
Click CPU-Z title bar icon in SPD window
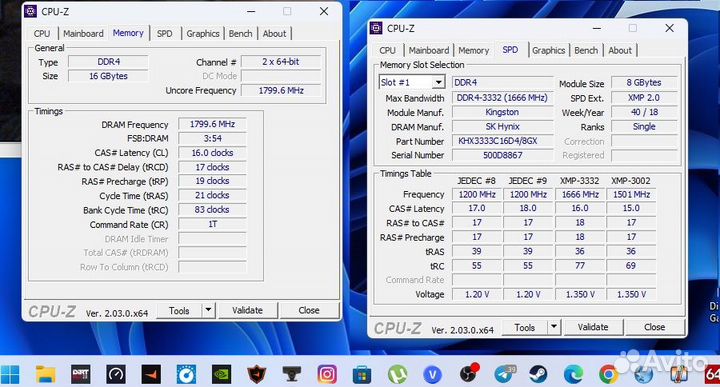pyautogui.click(x=376, y=28)
